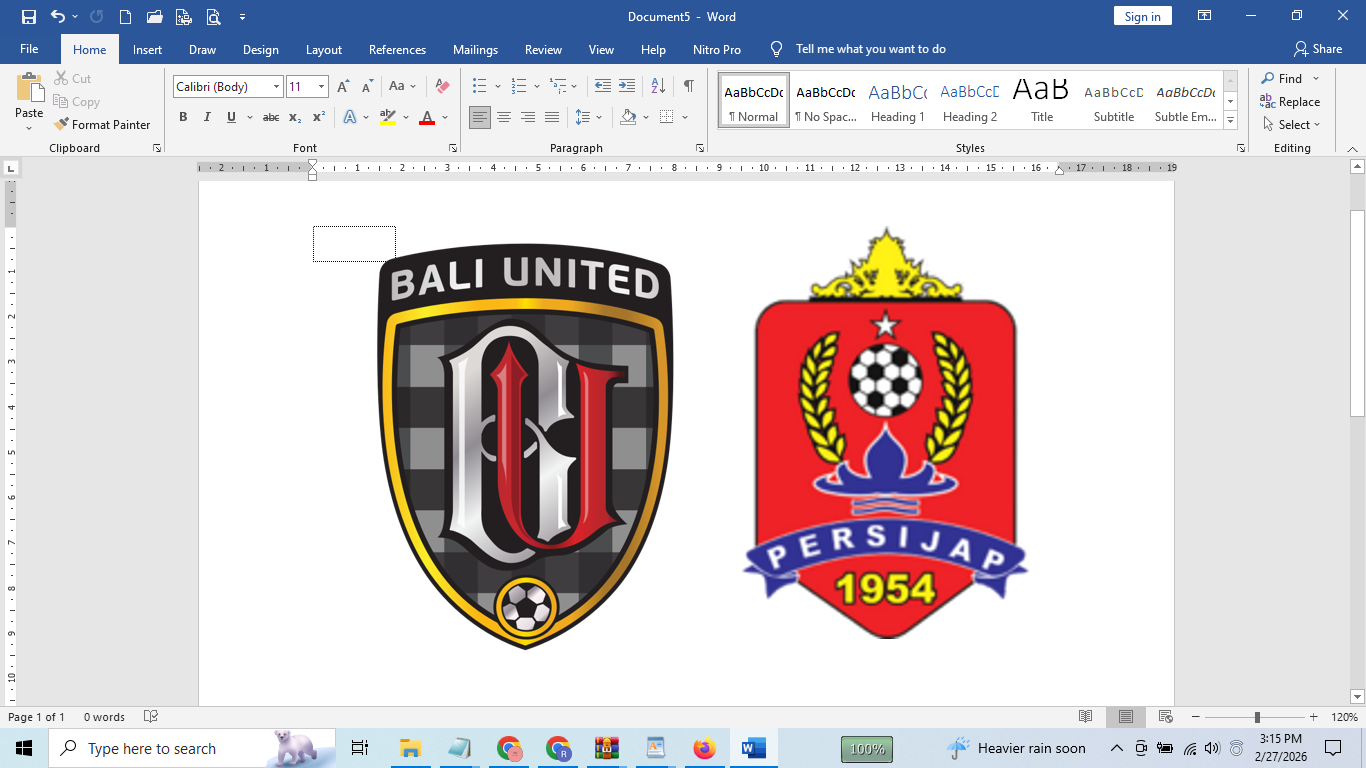Apply the Heading 1 style
This screenshot has height=768, width=1366.
tap(897, 100)
